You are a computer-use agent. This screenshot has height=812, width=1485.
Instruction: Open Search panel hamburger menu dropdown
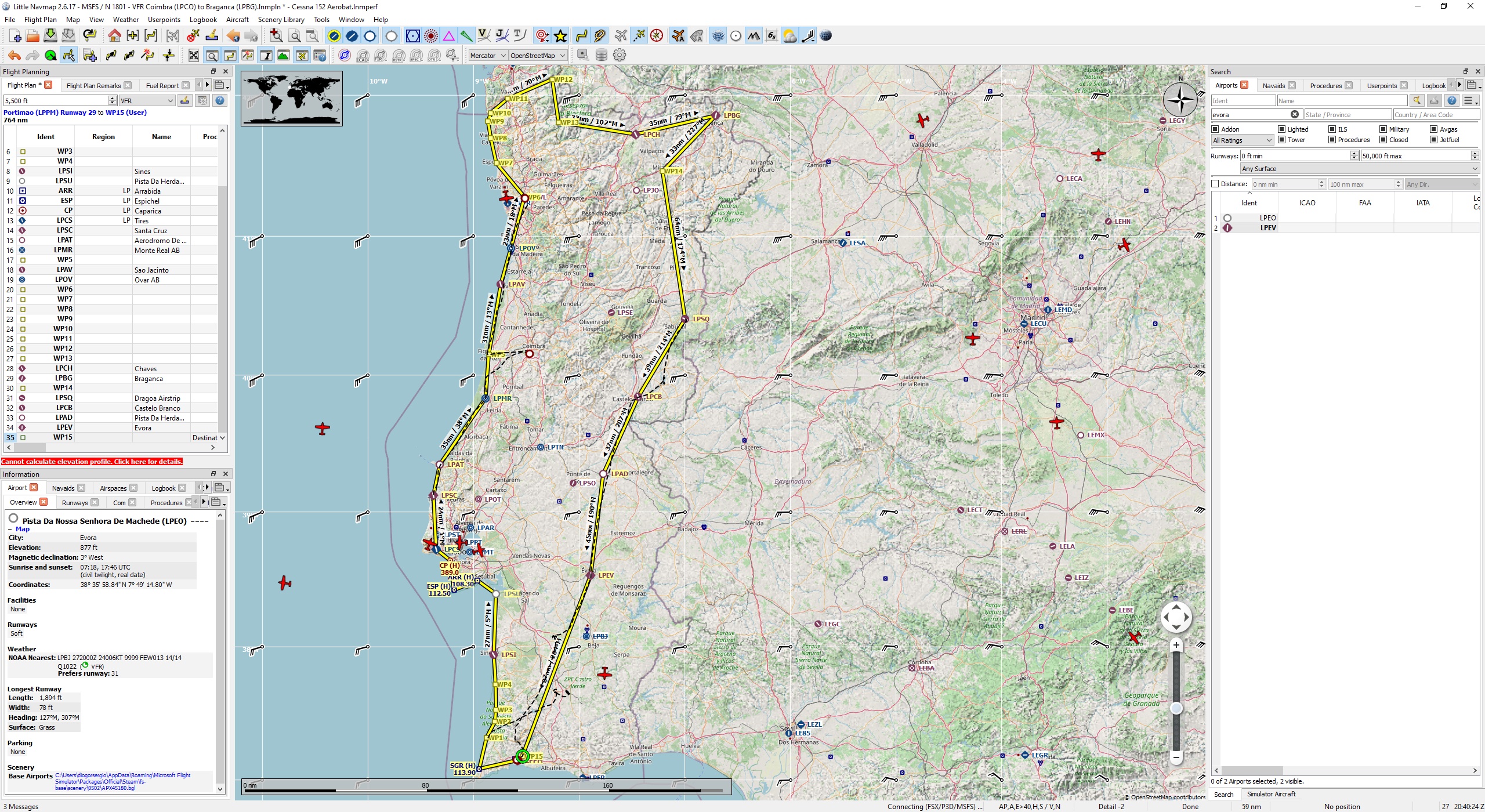point(1470,100)
